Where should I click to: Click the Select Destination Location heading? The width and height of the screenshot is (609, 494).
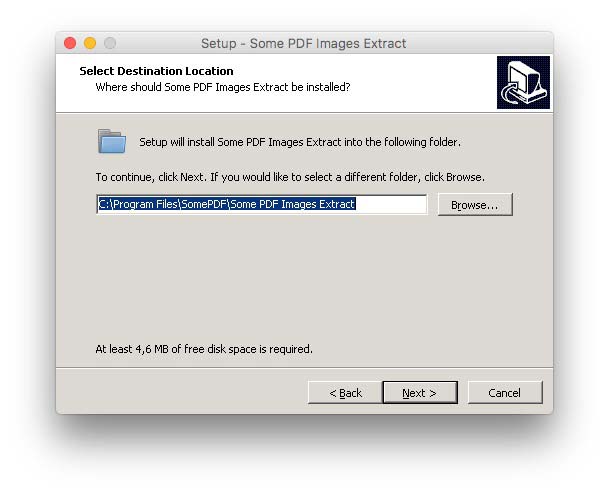point(156,71)
